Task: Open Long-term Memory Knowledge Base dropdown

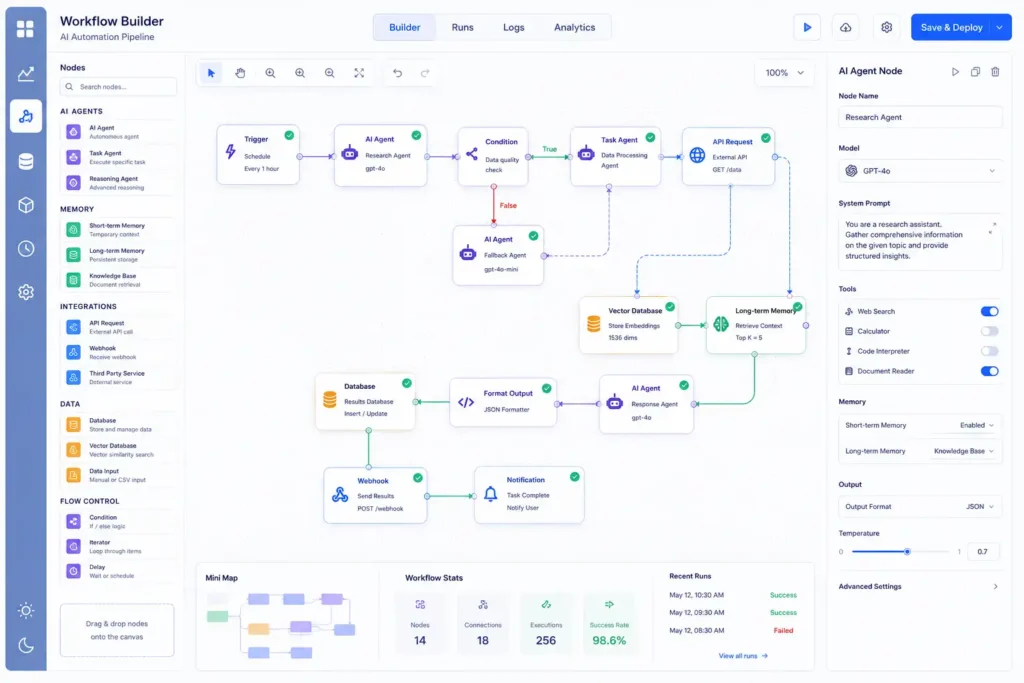Action: [964, 451]
